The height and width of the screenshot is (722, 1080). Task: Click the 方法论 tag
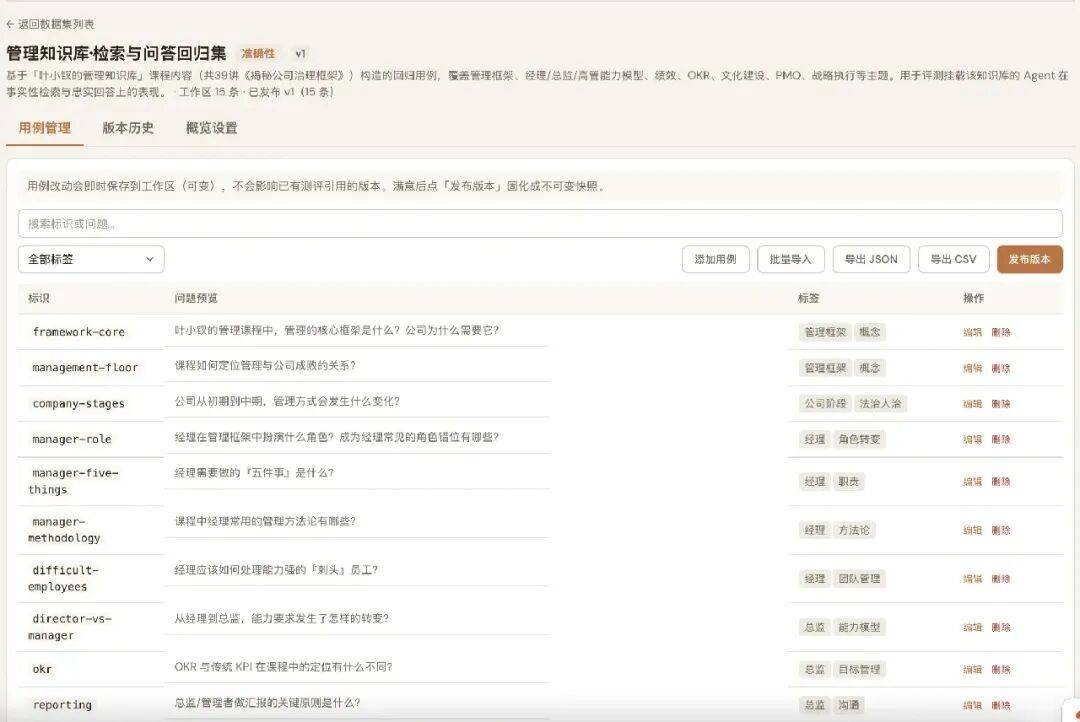pos(854,530)
